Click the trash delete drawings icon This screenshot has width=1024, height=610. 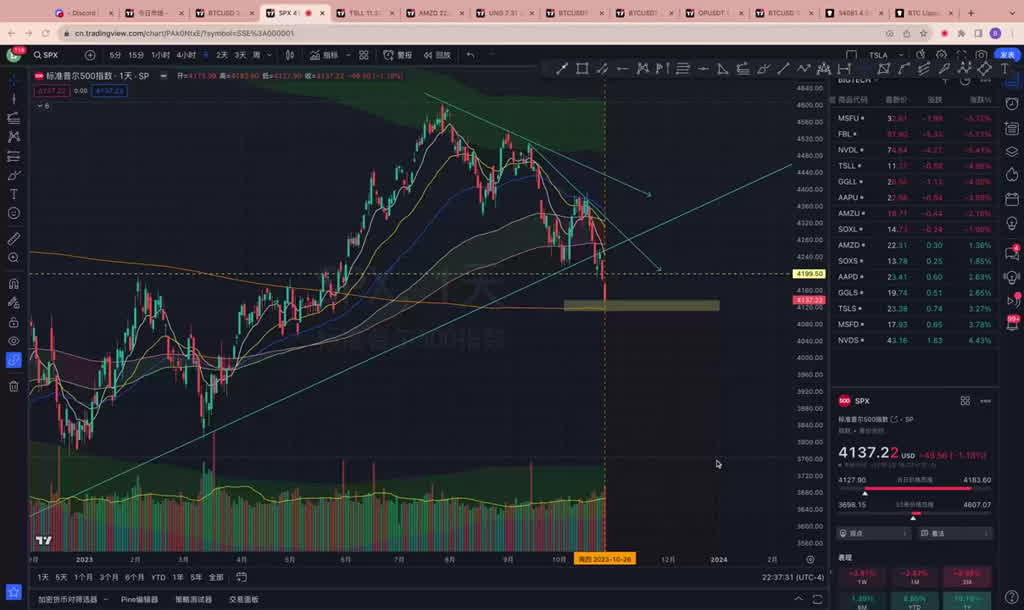[x=14, y=386]
